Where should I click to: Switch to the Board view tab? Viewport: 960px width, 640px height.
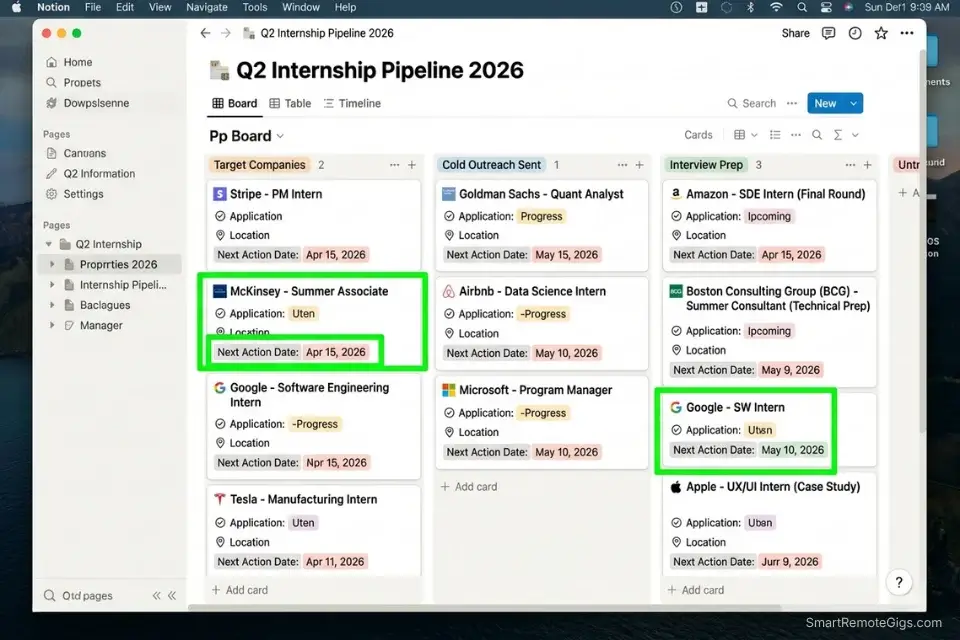[235, 104]
